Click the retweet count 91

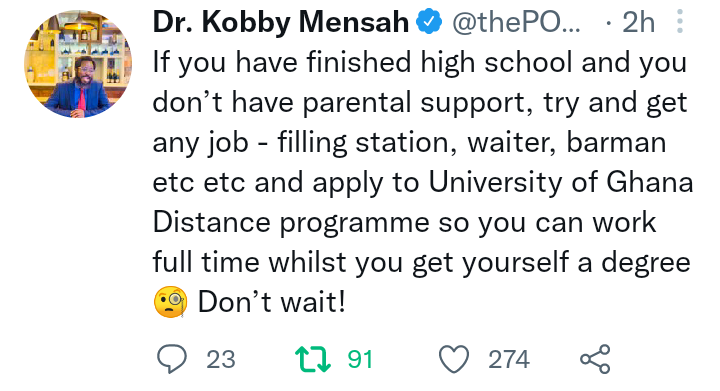pyautogui.click(x=360, y=359)
